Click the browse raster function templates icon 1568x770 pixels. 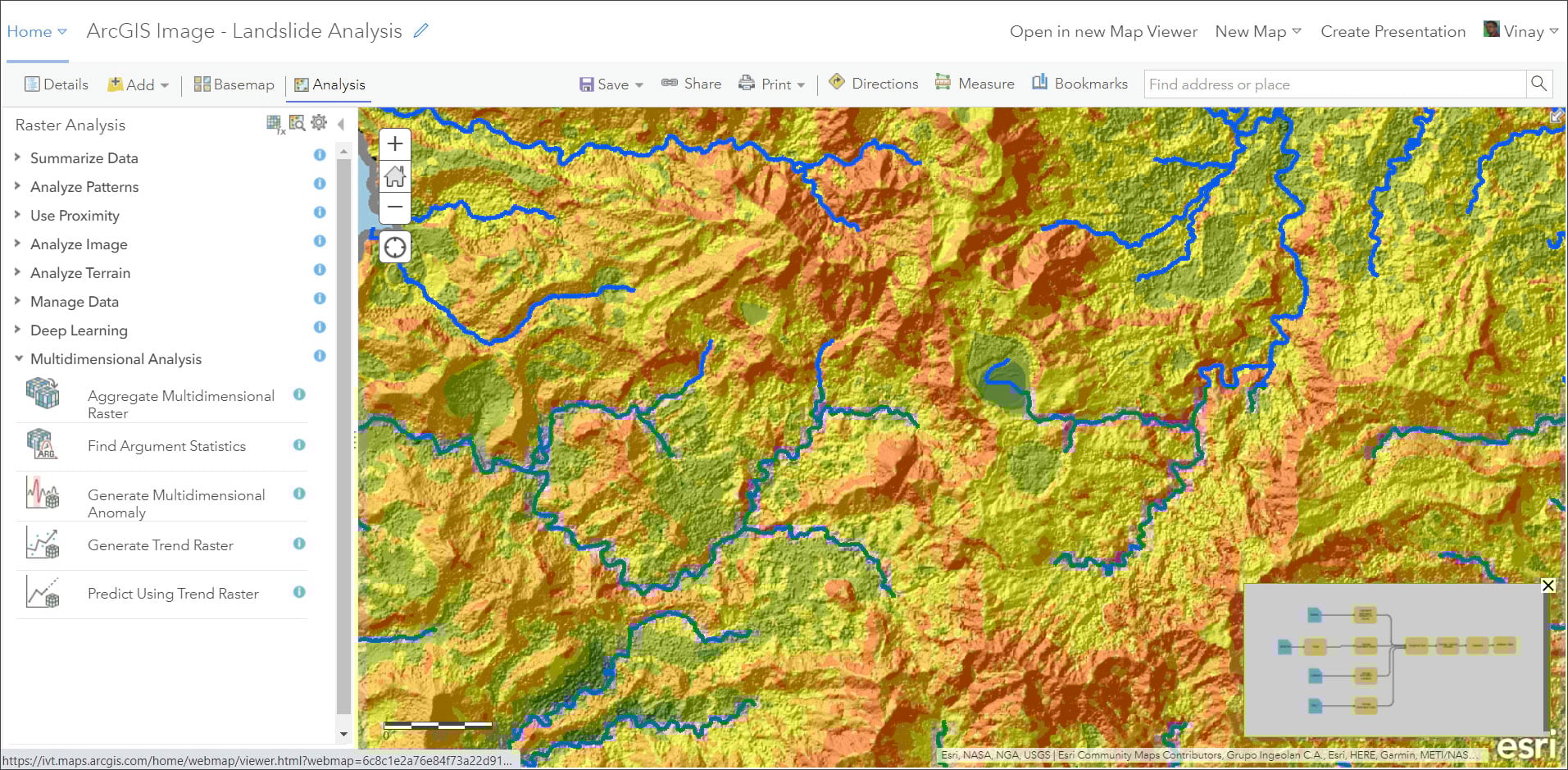pos(297,123)
